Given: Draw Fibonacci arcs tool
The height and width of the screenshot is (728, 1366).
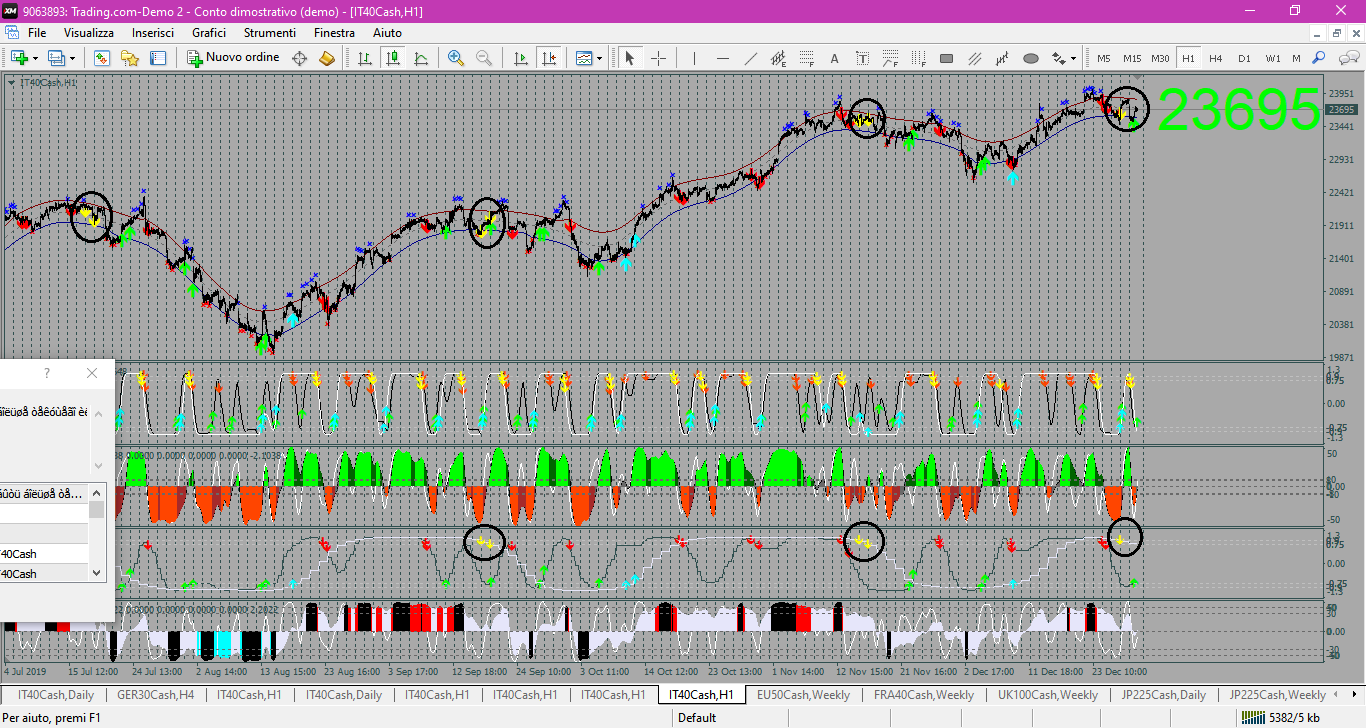Looking at the screenshot, I should [x=891, y=58].
